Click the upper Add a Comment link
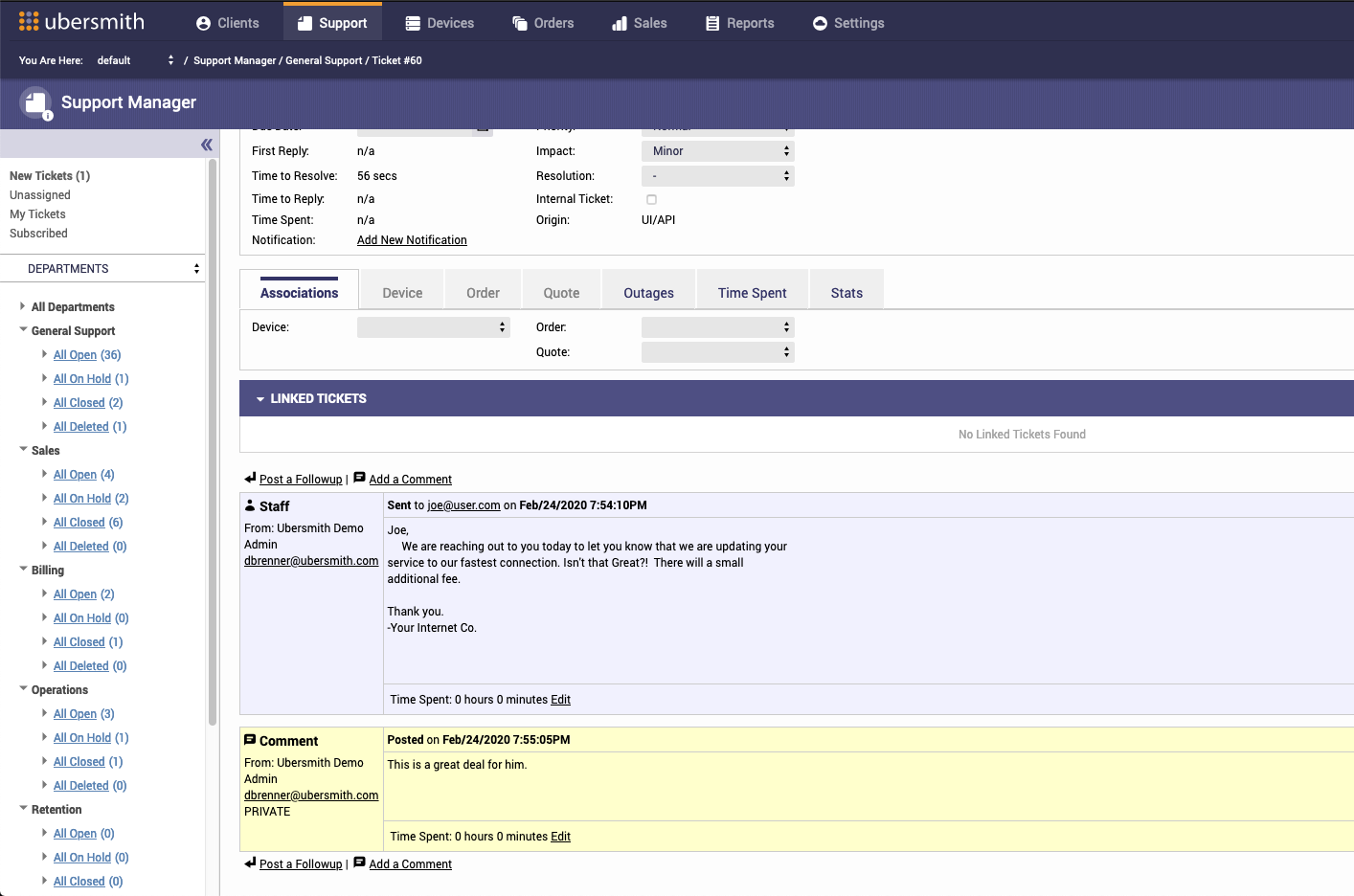The width and height of the screenshot is (1354, 896). coord(410,480)
